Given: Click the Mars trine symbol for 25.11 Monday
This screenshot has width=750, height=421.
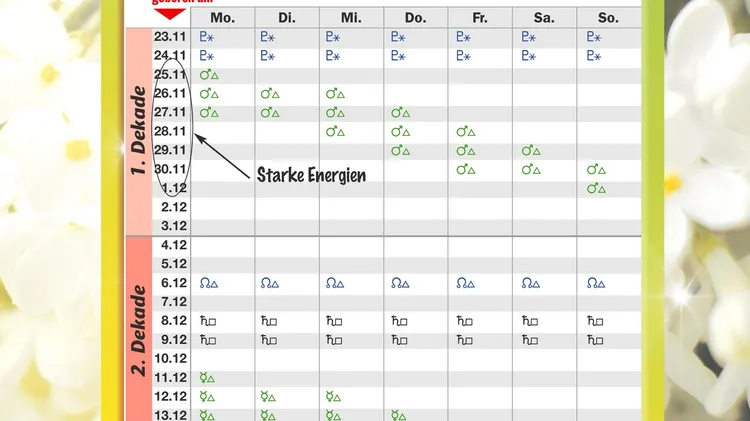Looking at the screenshot, I should pyautogui.click(x=209, y=75).
